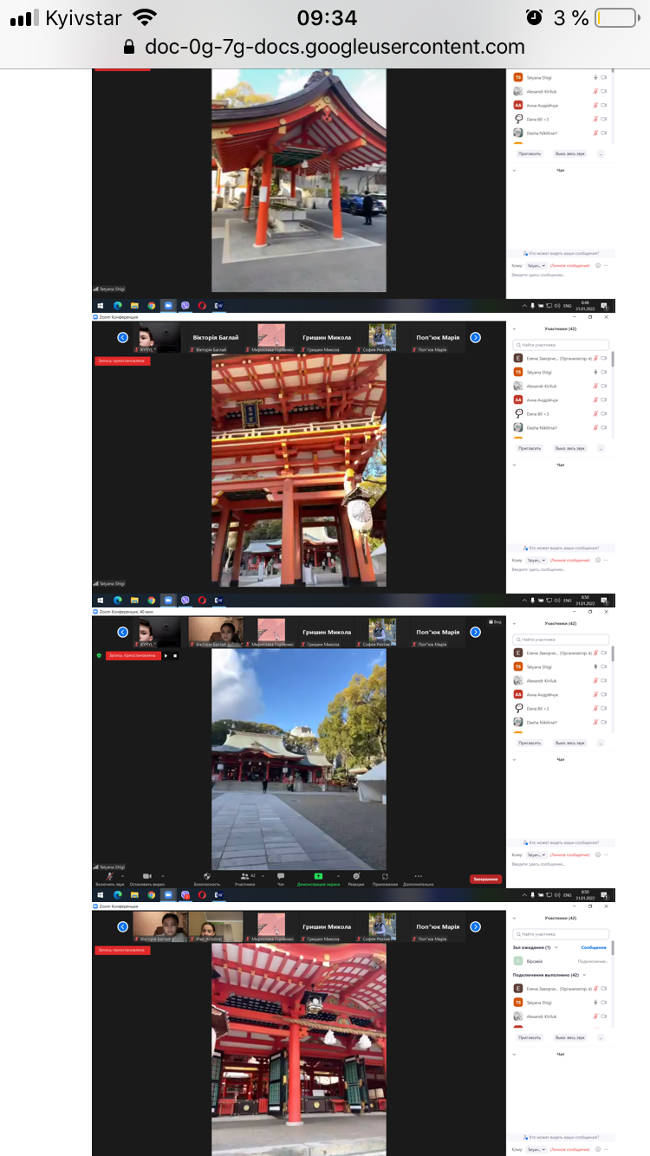This screenshot has width=650, height=1156.
Task: Open Реакции icon in Zoom toolbar
Action: (356, 875)
